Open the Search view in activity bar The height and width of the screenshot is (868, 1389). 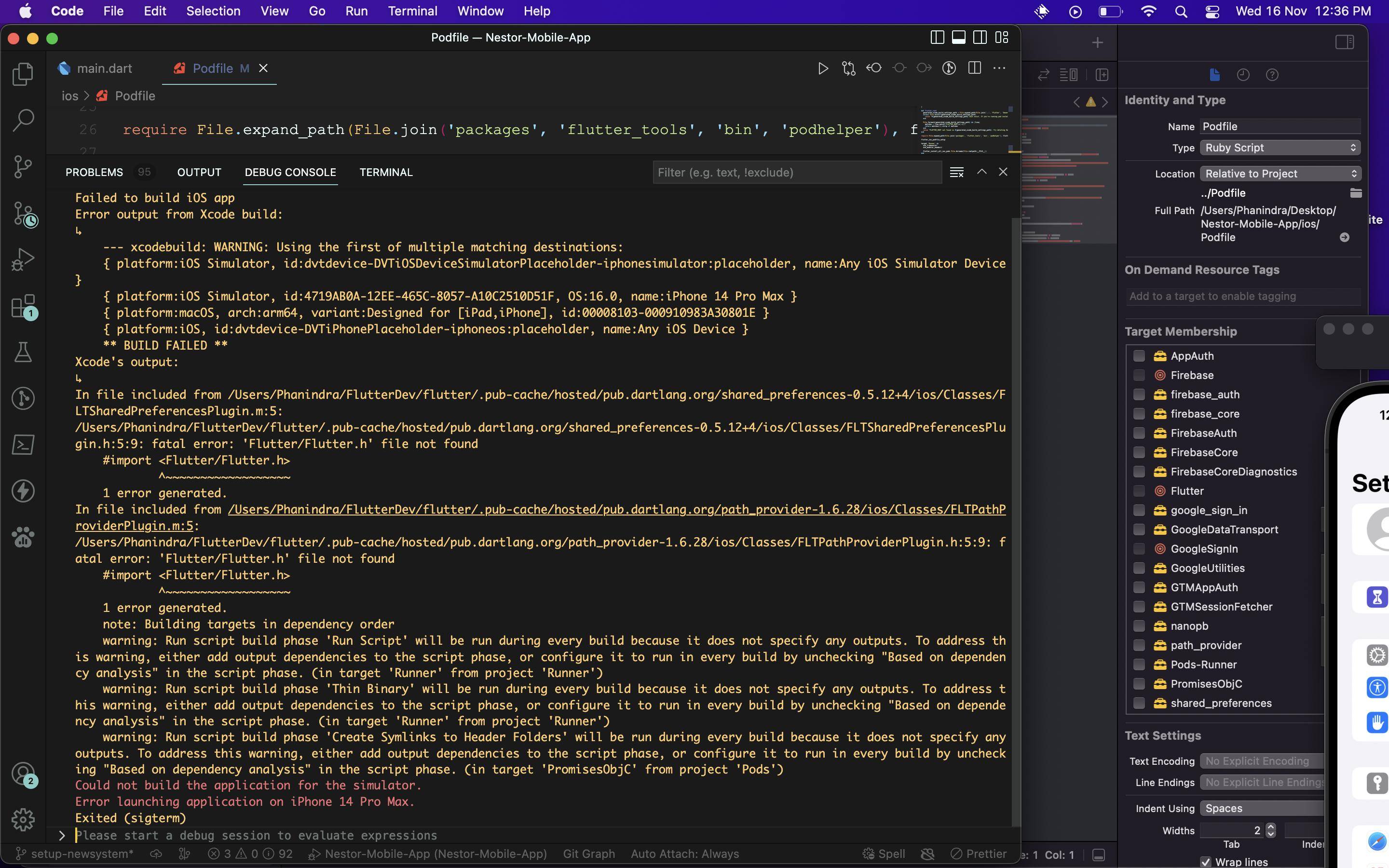pyautogui.click(x=23, y=120)
